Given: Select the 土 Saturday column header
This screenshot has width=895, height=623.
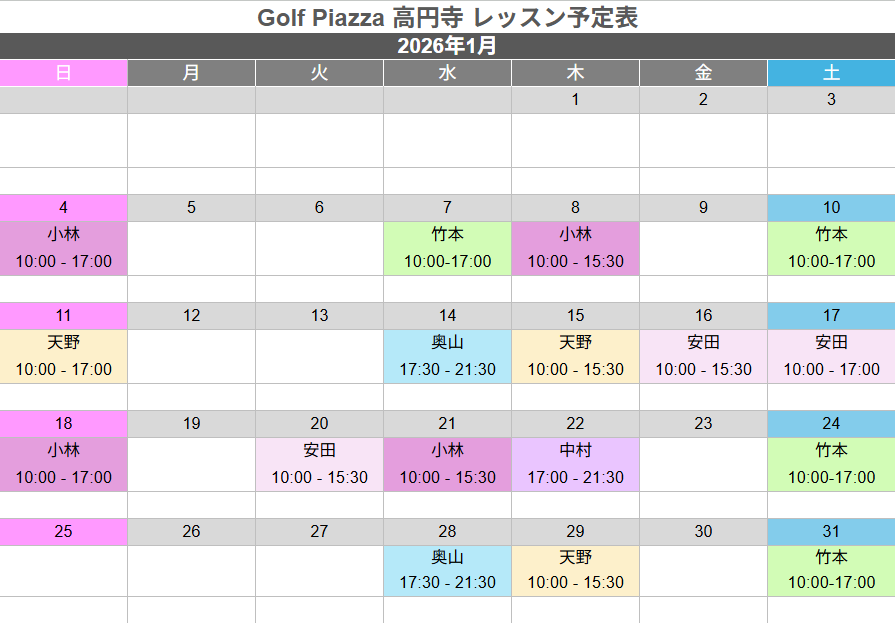Looking at the screenshot, I should [831, 73].
